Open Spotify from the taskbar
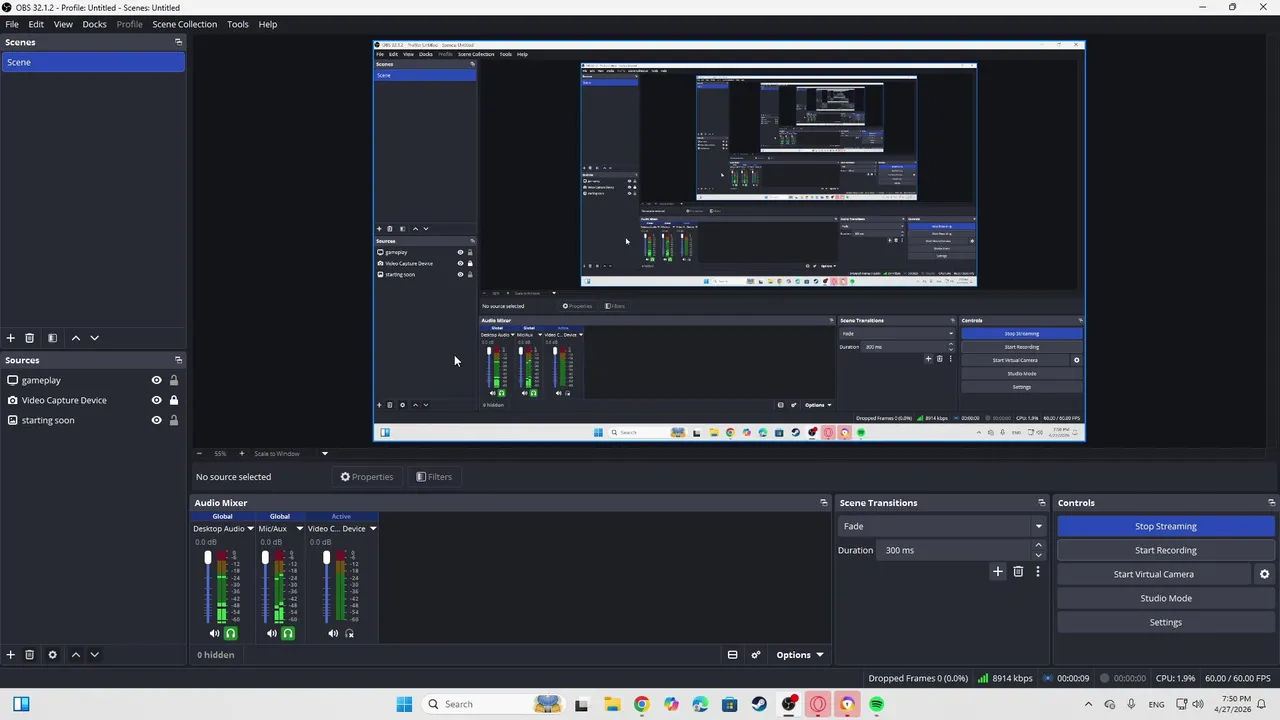The width and height of the screenshot is (1280, 720). coord(877,704)
